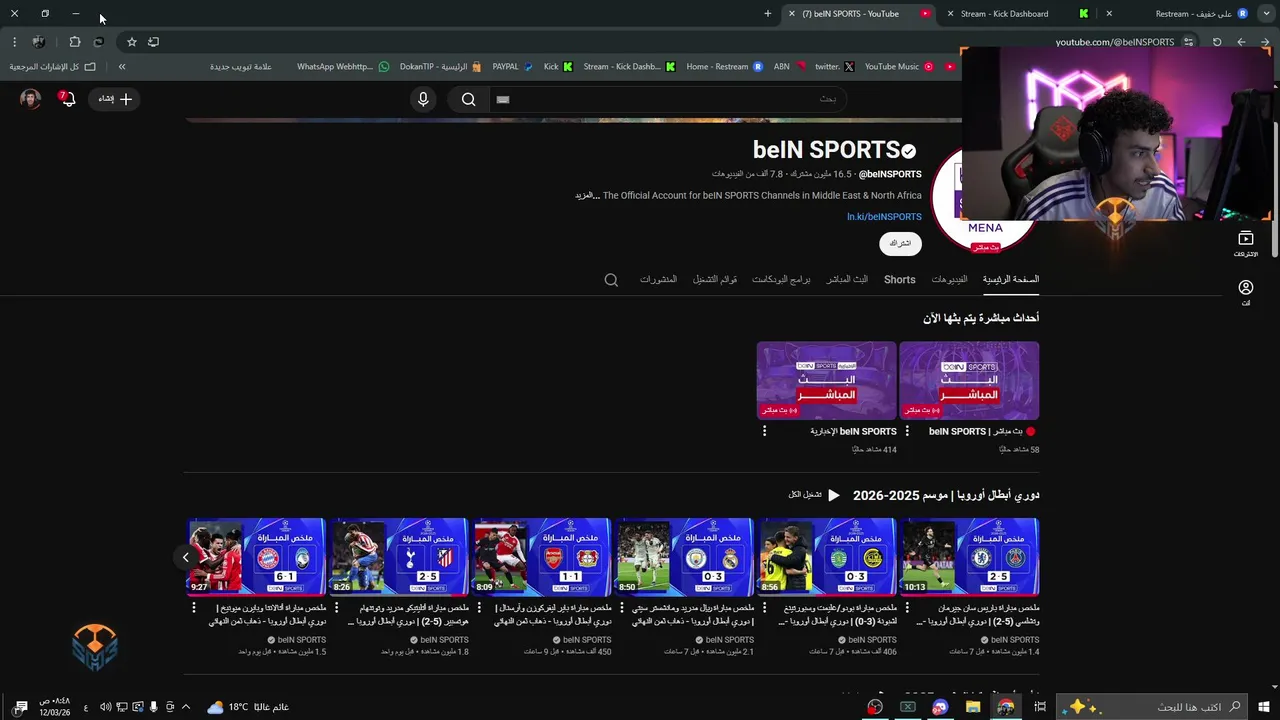Select the Shorts channel tab
The image size is (1280, 720).
point(899,280)
